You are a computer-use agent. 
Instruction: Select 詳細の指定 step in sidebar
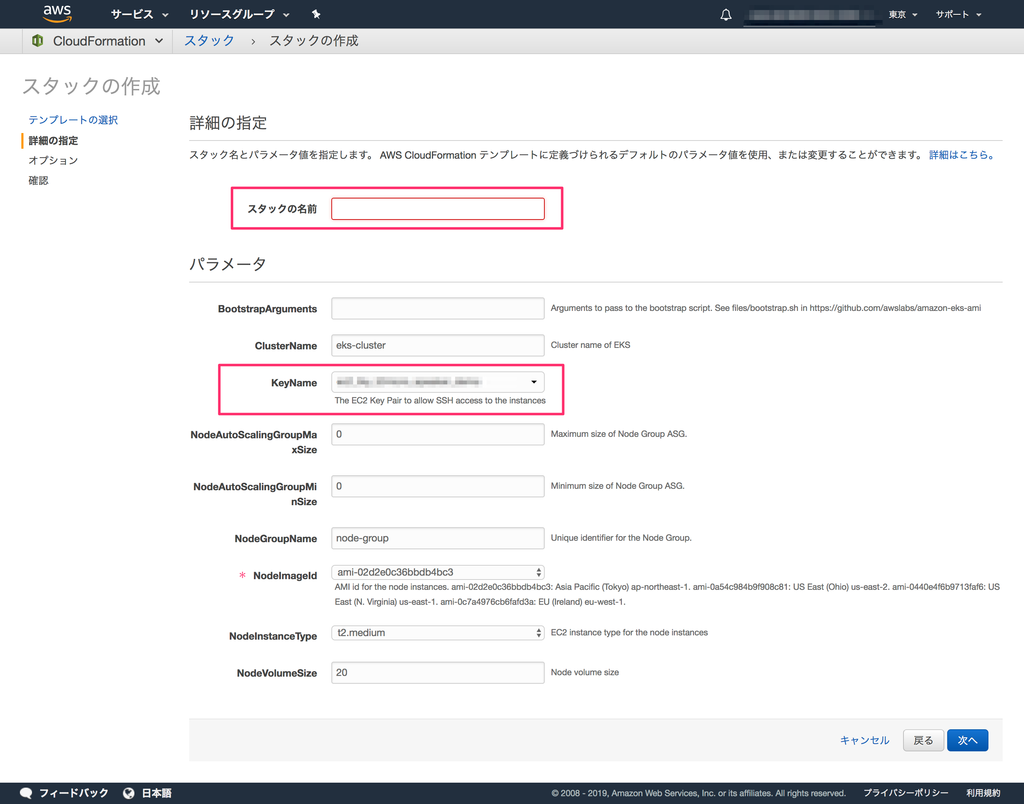click(x=53, y=140)
